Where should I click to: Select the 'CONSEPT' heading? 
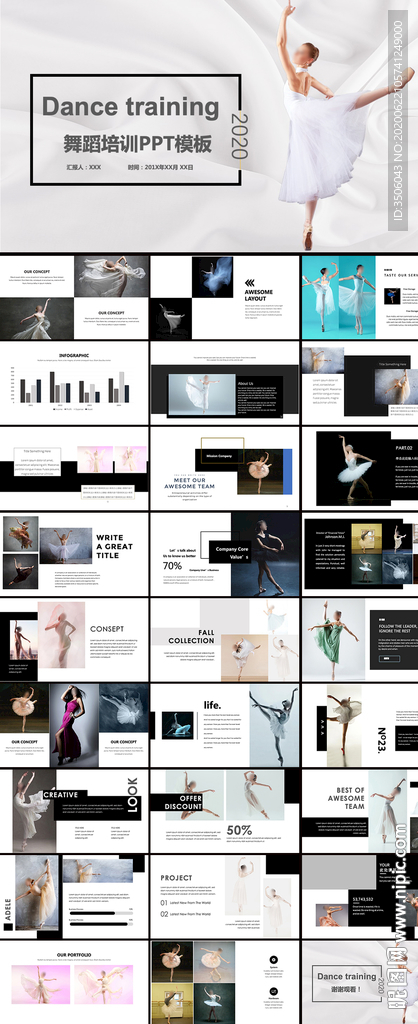coord(107,629)
